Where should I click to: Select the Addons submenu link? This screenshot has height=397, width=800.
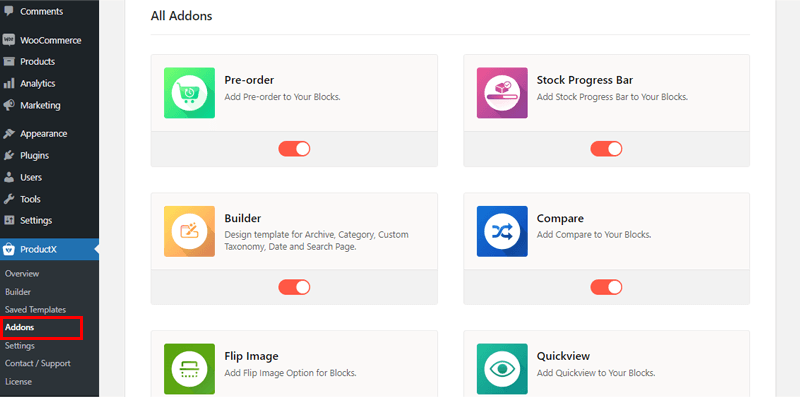19,328
